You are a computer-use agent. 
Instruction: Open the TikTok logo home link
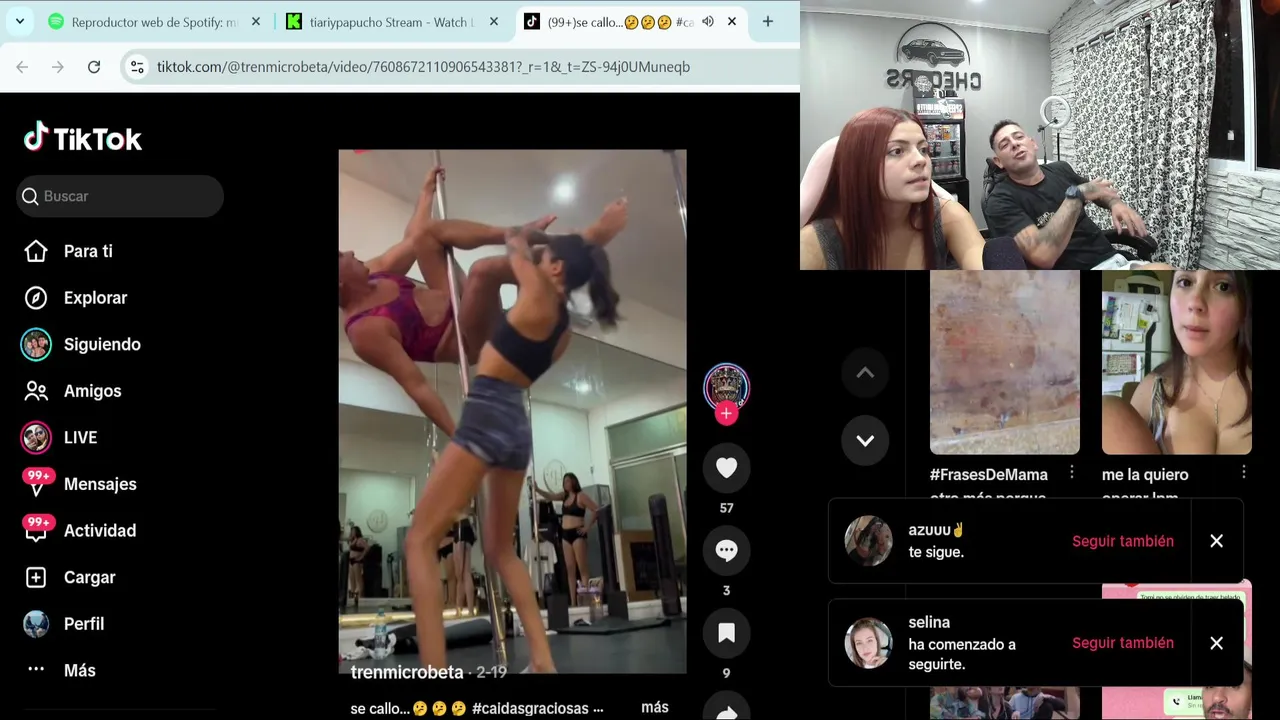click(x=83, y=138)
